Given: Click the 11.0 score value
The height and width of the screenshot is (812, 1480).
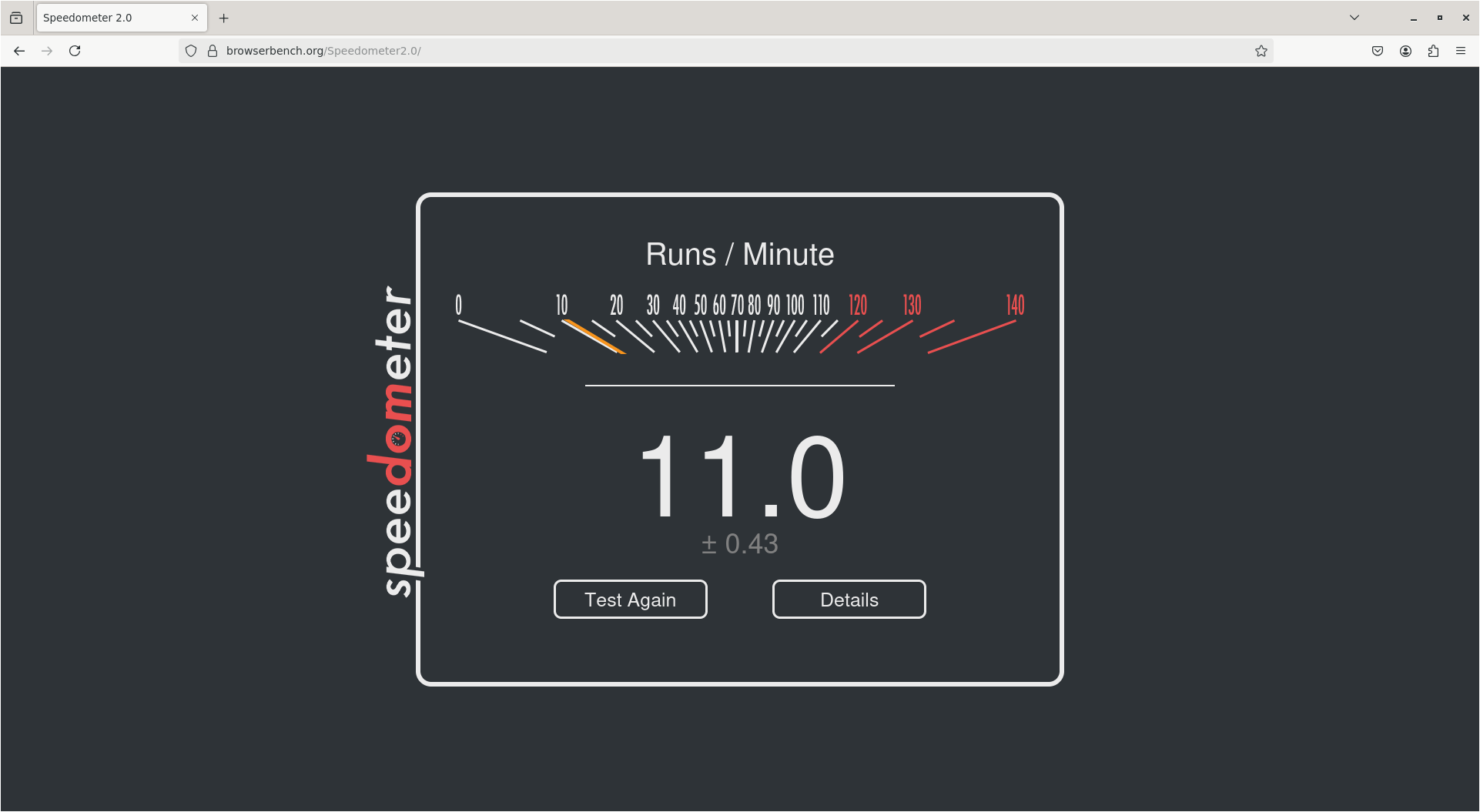Looking at the screenshot, I should point(742,477).
